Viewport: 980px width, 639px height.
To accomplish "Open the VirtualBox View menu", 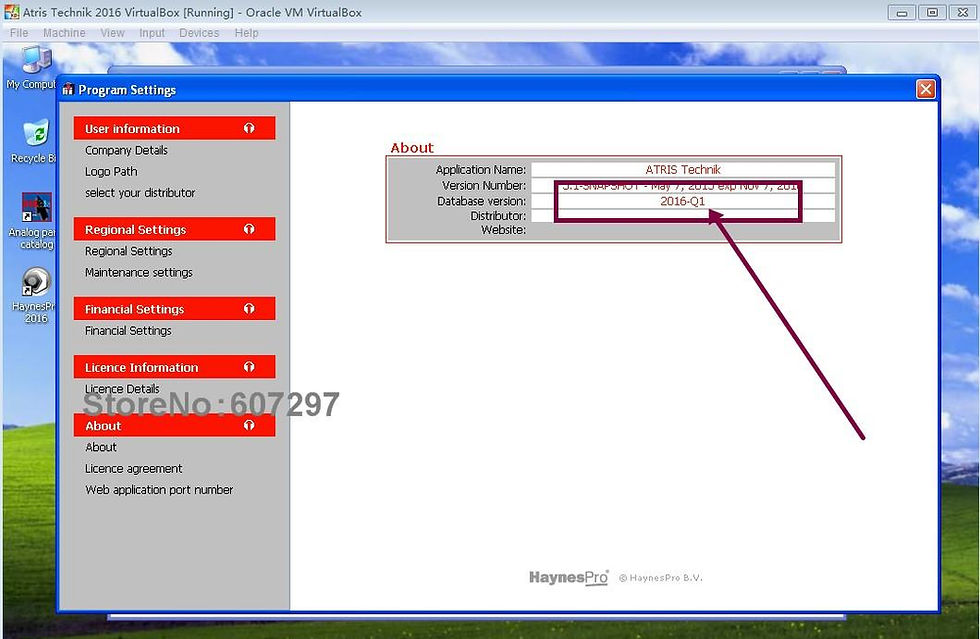I will pyautogui.click(x=112, y=33).
